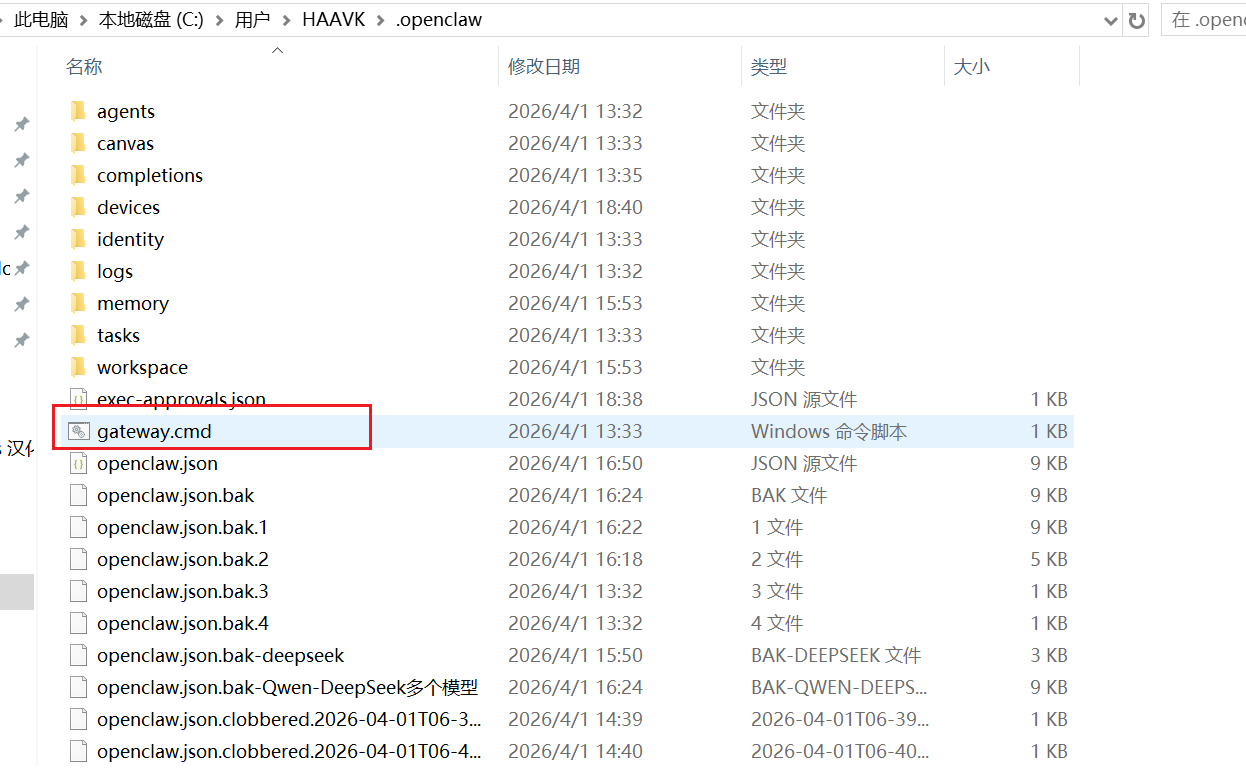The image size is (1246, 769).
Task: Select the devices folder icon
Action: [x=78, y=207]
